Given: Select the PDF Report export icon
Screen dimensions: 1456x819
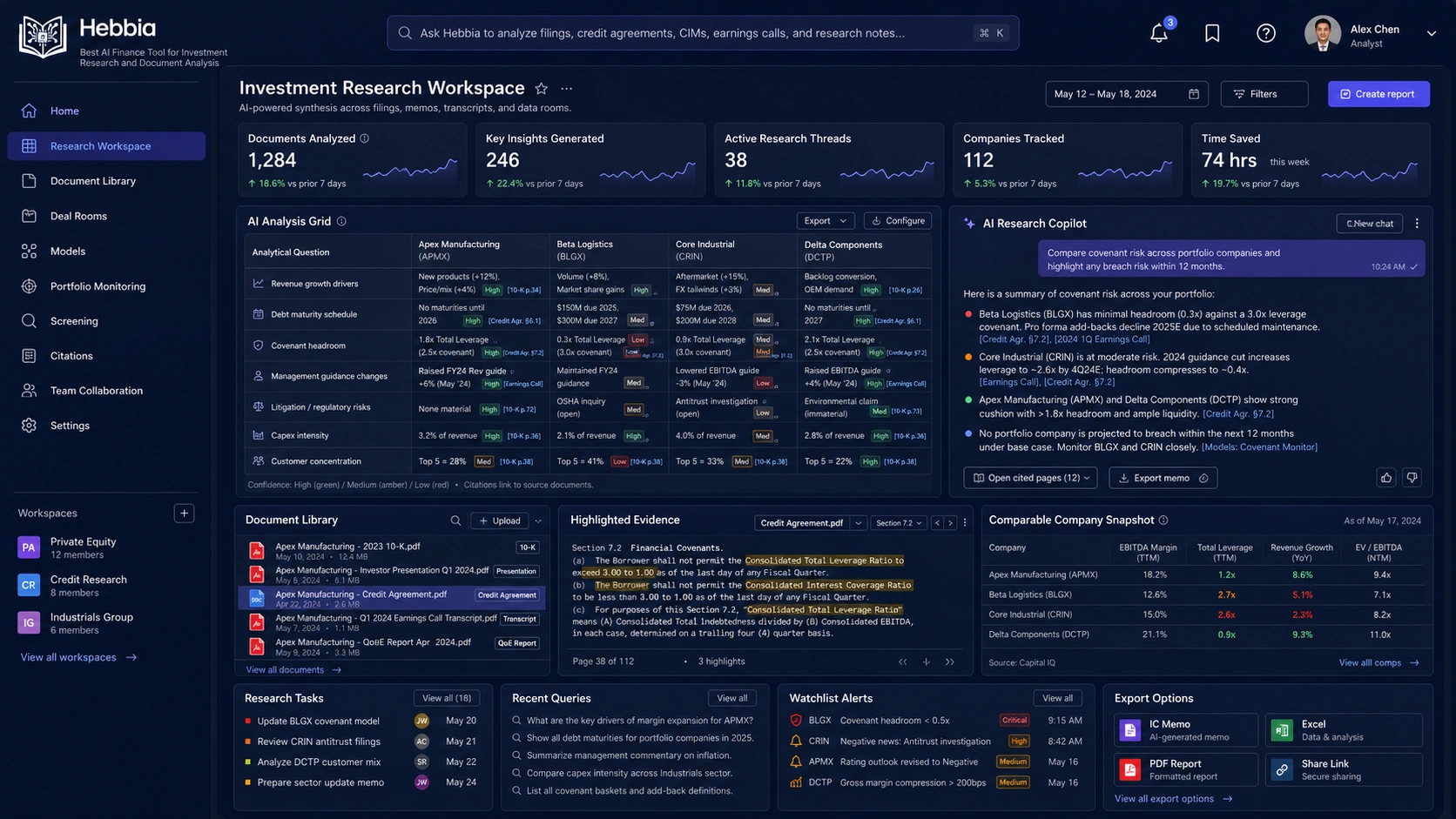Looking at the screenshot, I should [x=1130, y=769].
